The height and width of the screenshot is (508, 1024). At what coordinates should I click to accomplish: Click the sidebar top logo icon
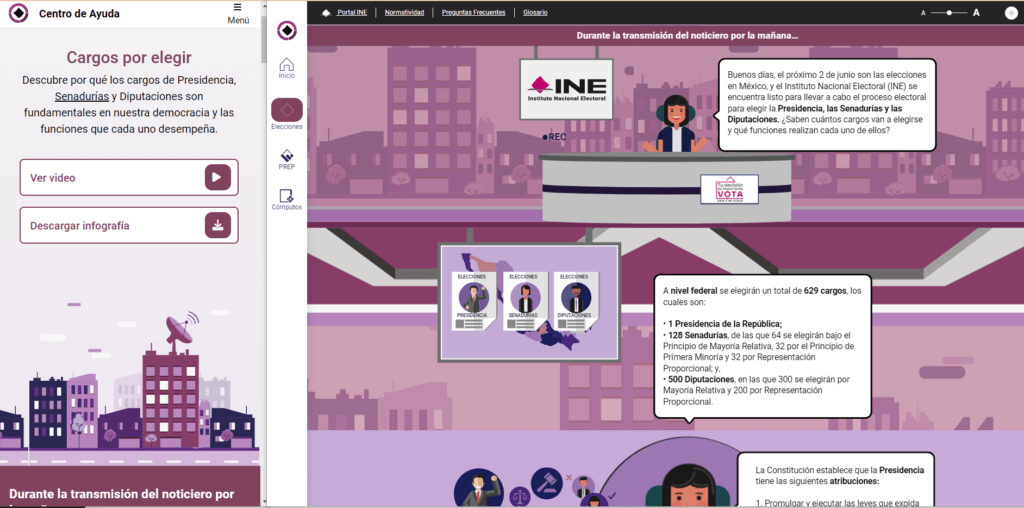[287, 30]
